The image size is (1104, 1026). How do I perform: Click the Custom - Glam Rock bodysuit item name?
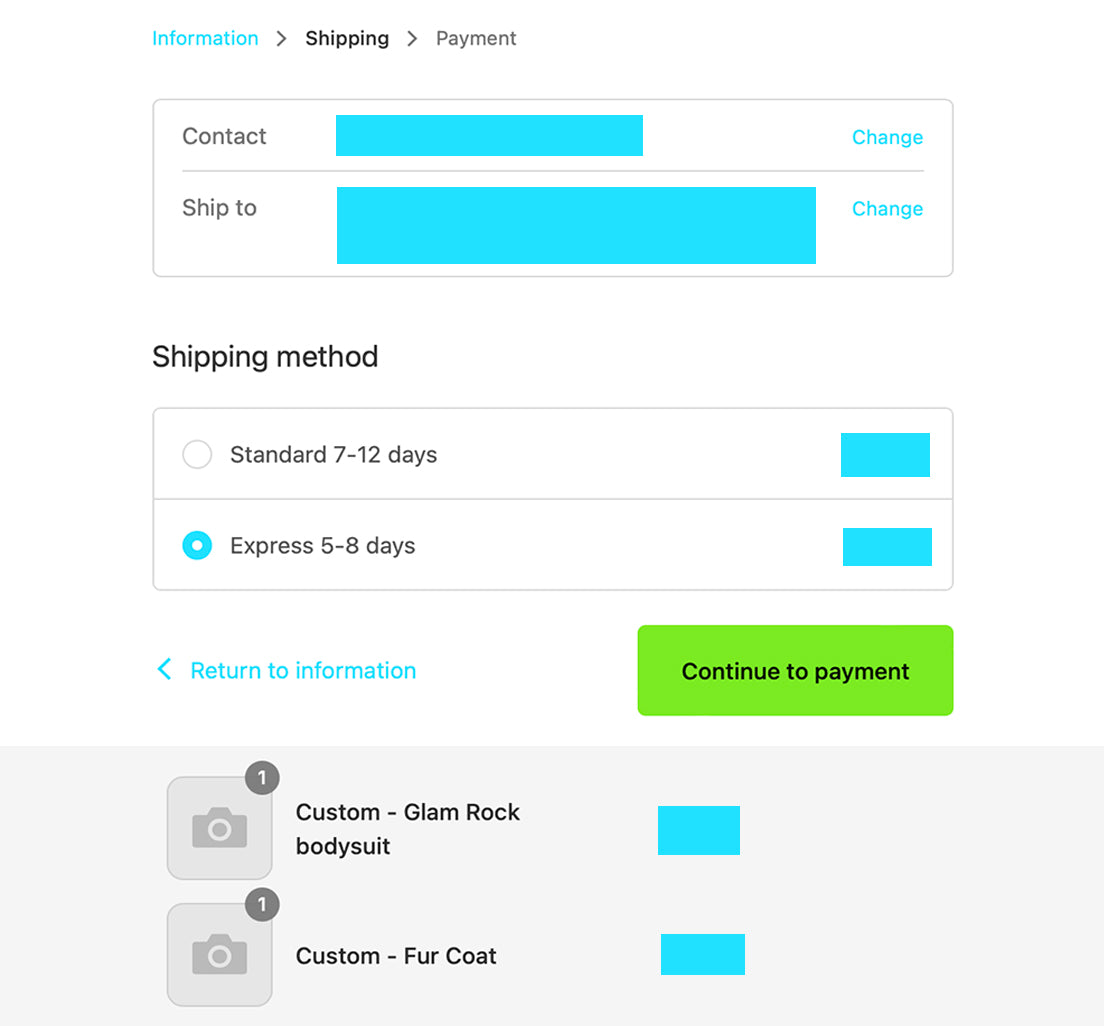click(x=408, y=829)
